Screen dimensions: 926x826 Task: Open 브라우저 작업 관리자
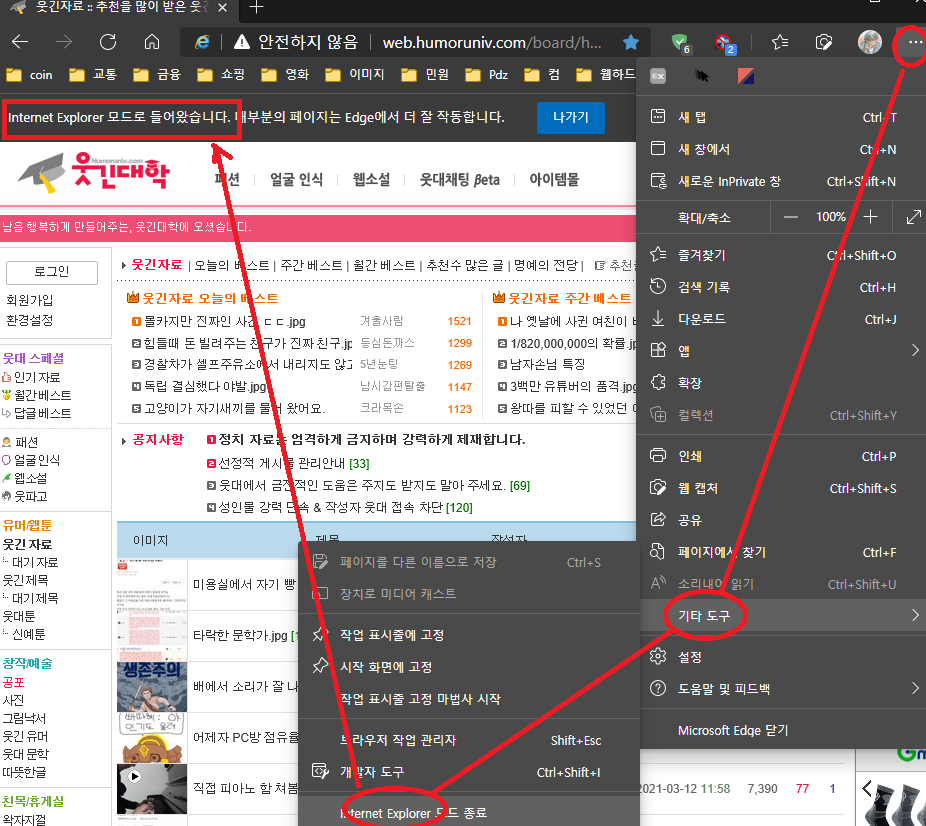coord(469,740)
